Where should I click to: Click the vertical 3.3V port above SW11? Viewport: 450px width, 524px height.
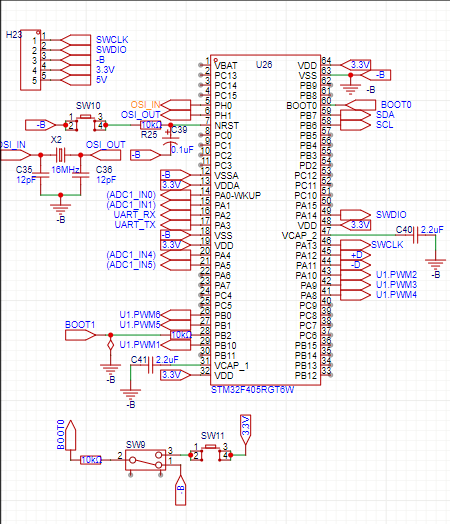(x=246, y=430)
